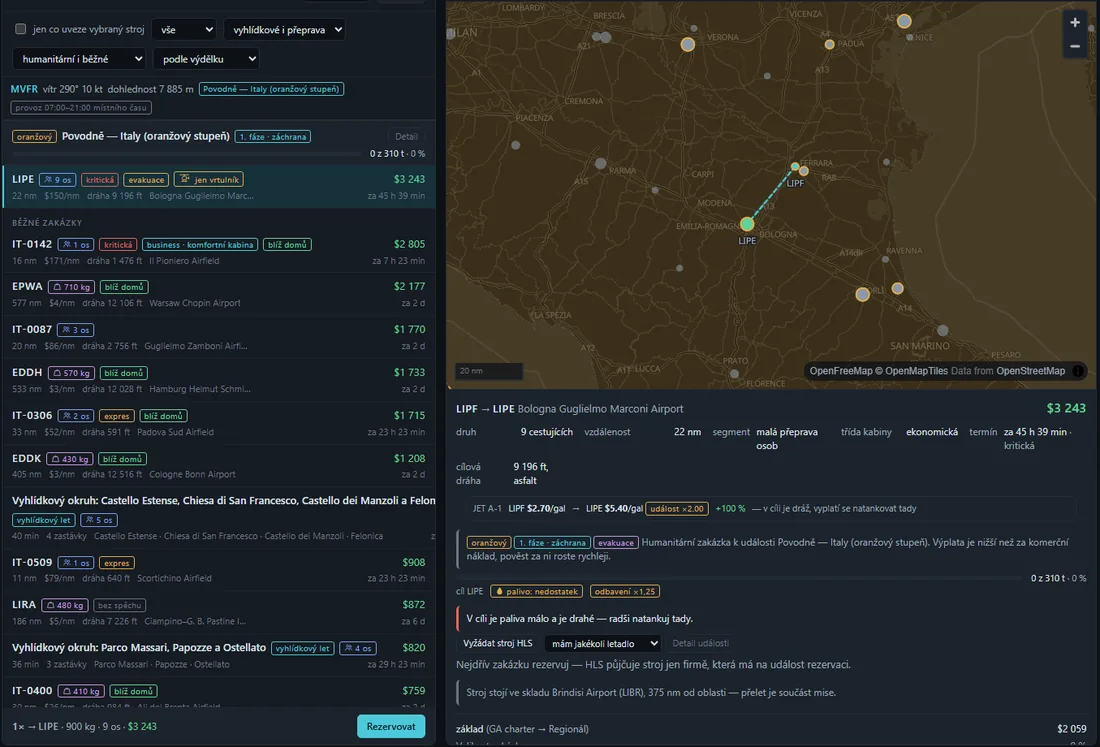The image size is (1100, 747).
Task: Click the passengers icon in the '4 os' badge
Action: click(349, 648)
